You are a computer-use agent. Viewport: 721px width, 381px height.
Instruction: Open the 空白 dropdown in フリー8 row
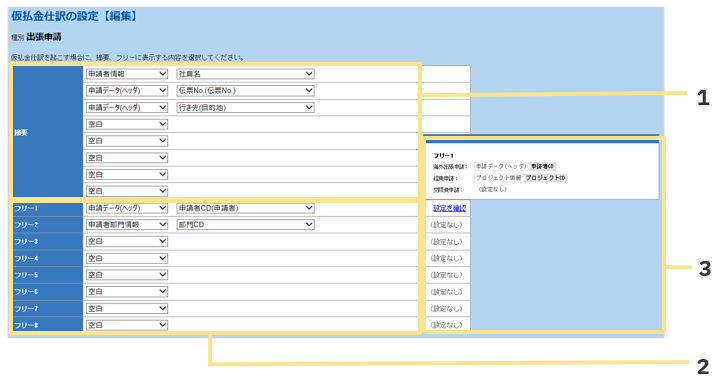(126, 325)
